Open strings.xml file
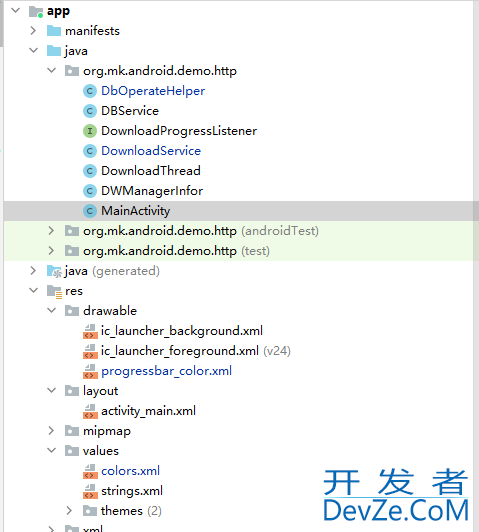This screenshot has height=532, width=479. 132,491
